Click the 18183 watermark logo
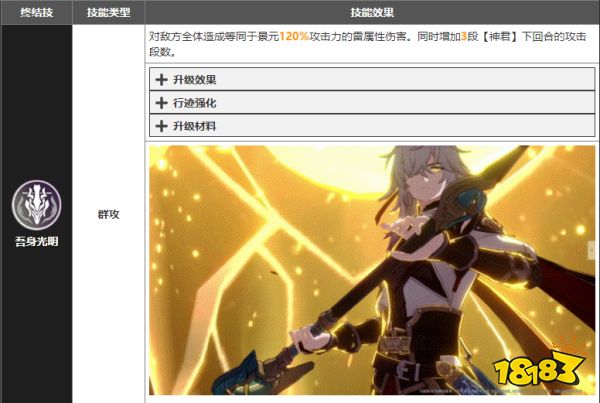This screenshot has width=600, height=403. [x=539, y=366]
